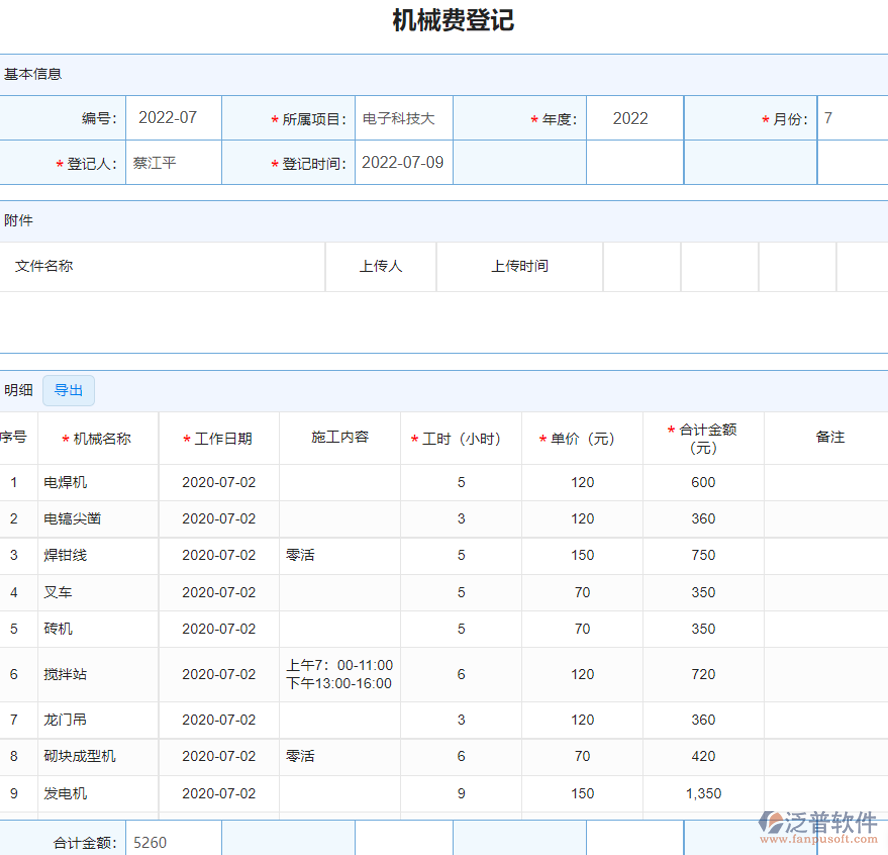Click the 附件 section header
Image resolution: width=888 pixels, height=855 pixels.
19,220
